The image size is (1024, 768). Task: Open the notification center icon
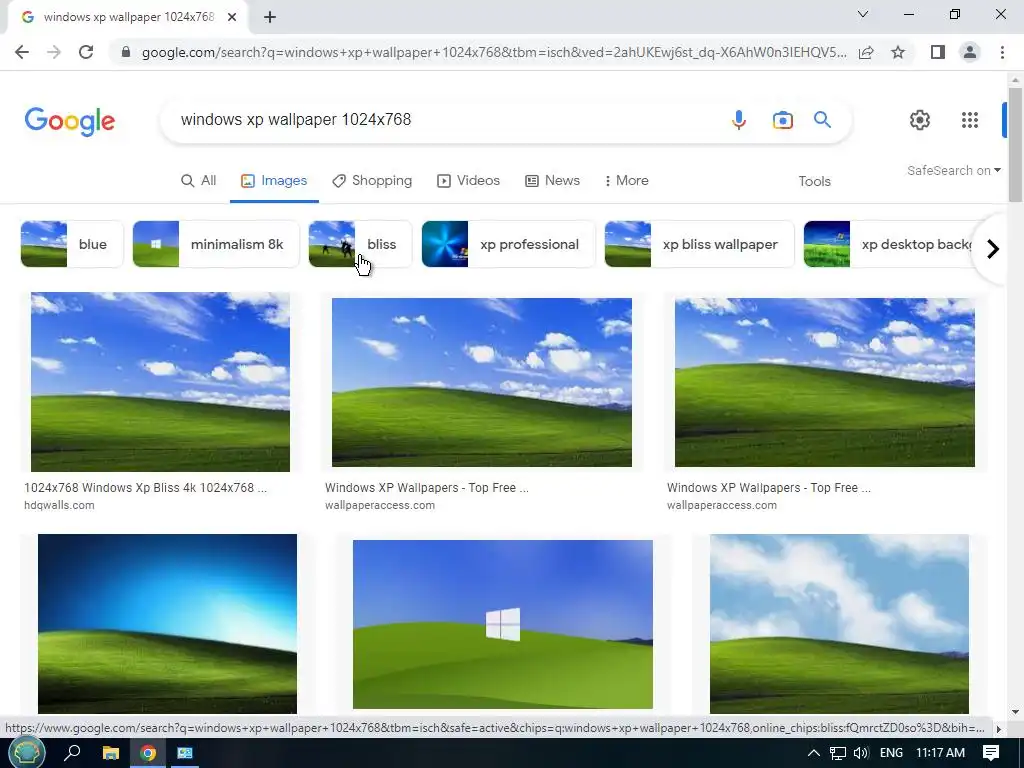click(x=991, y=753)
